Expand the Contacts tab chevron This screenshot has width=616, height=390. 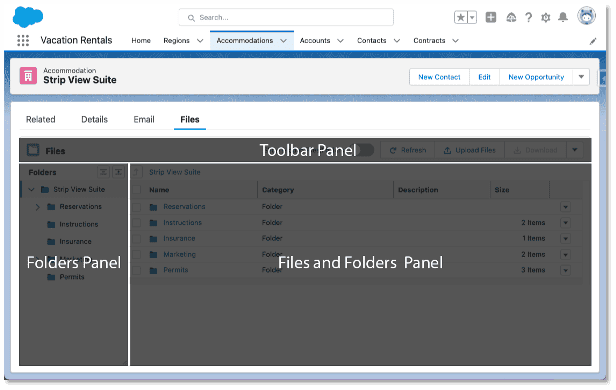(397, 41)
